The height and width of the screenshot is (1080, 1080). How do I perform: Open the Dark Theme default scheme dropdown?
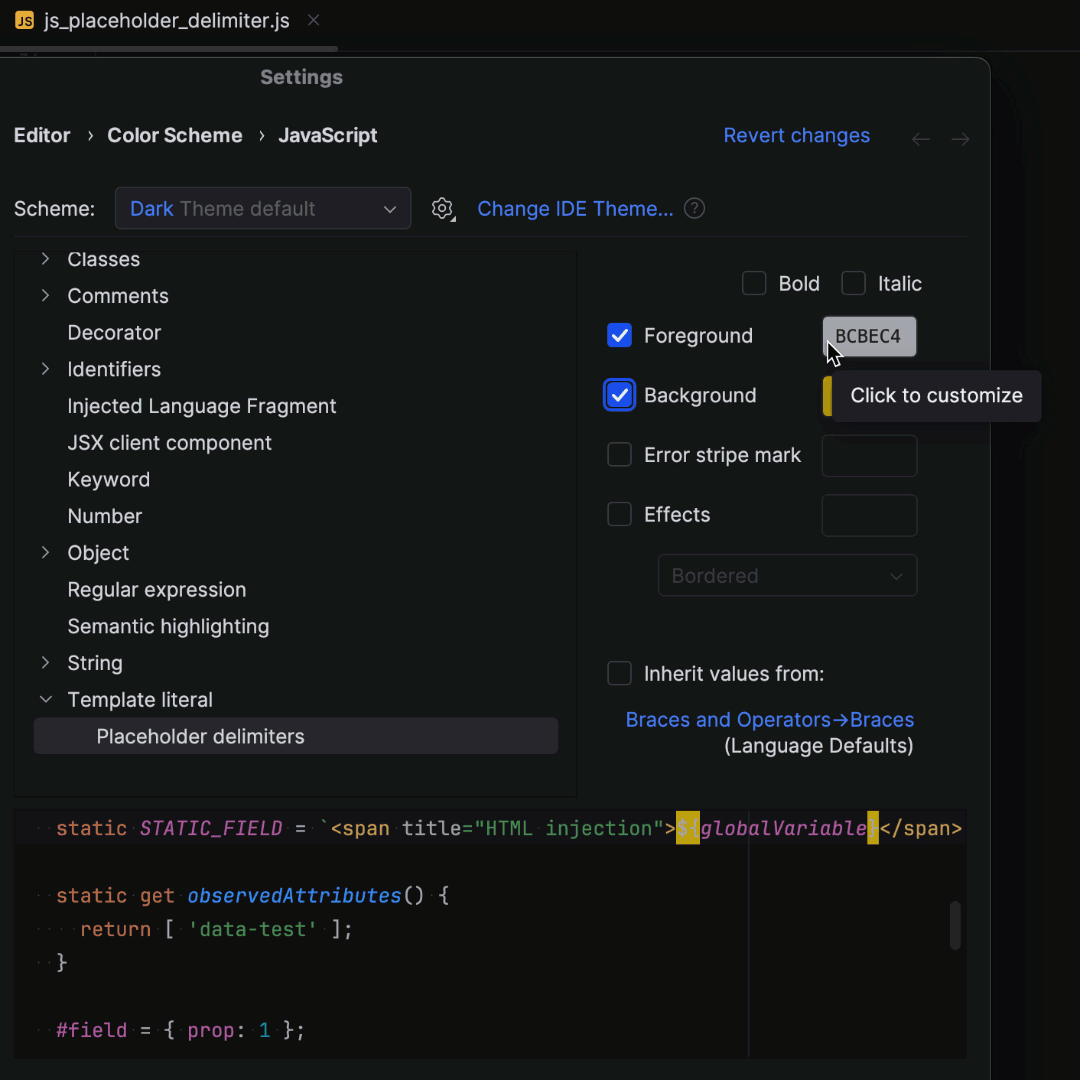coord(263,208)
